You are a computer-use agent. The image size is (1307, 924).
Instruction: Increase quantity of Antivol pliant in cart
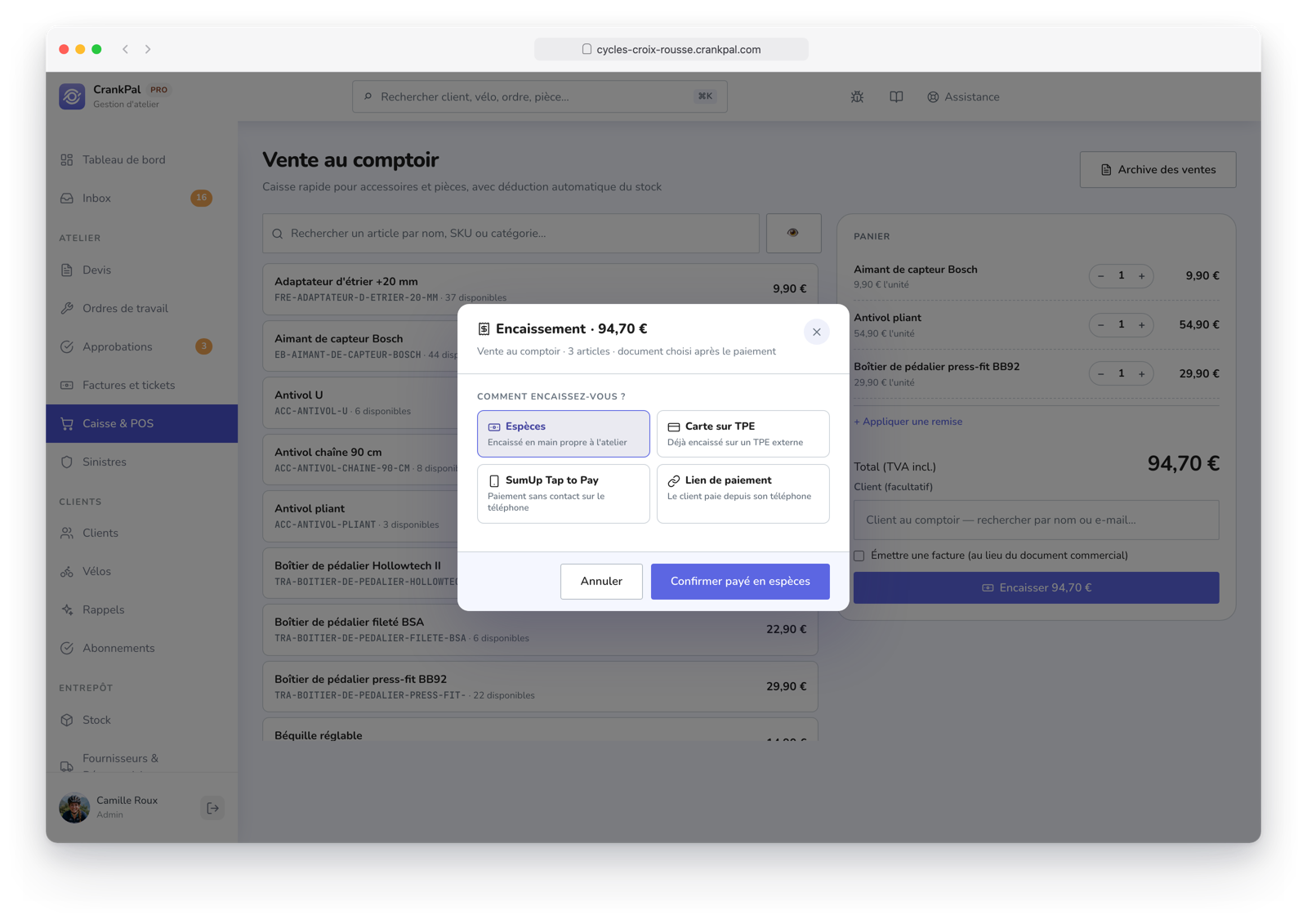point(1141,325)
